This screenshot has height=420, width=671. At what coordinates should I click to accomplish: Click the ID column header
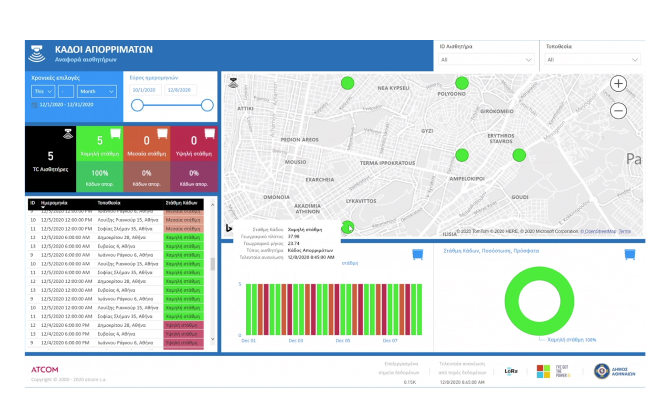pos(33,203)
